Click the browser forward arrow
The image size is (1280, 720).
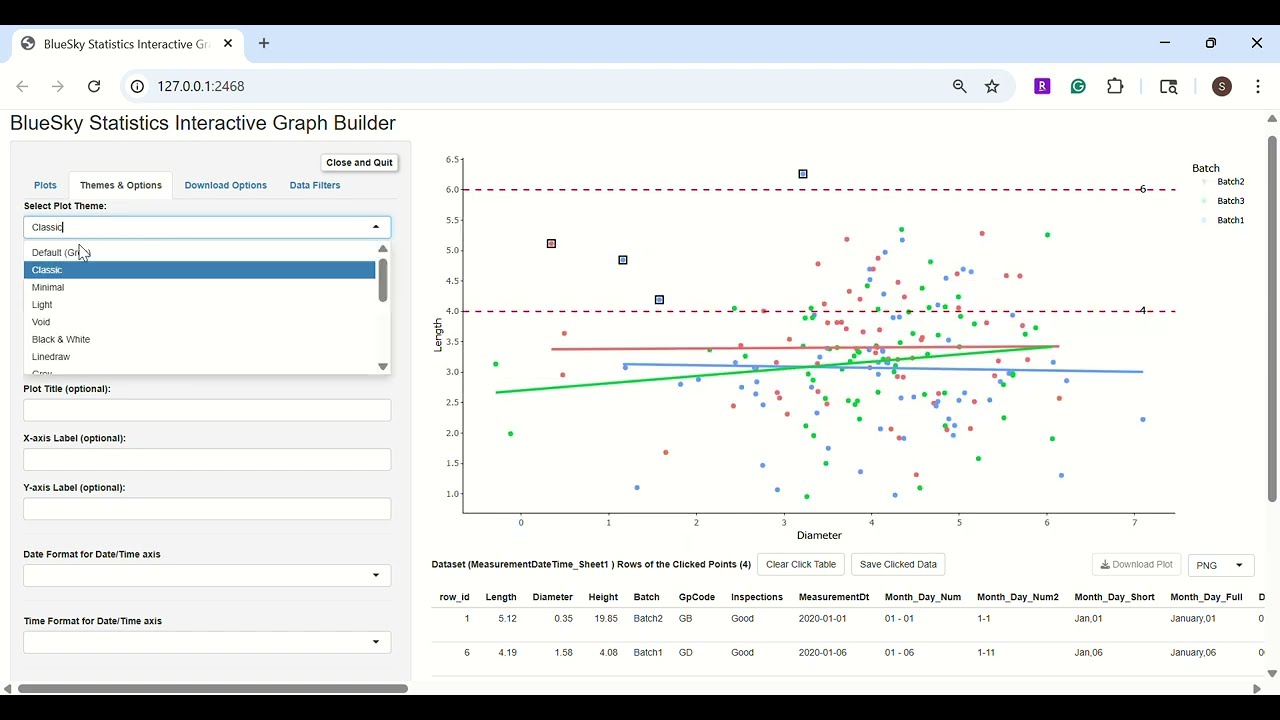(58, 87)
